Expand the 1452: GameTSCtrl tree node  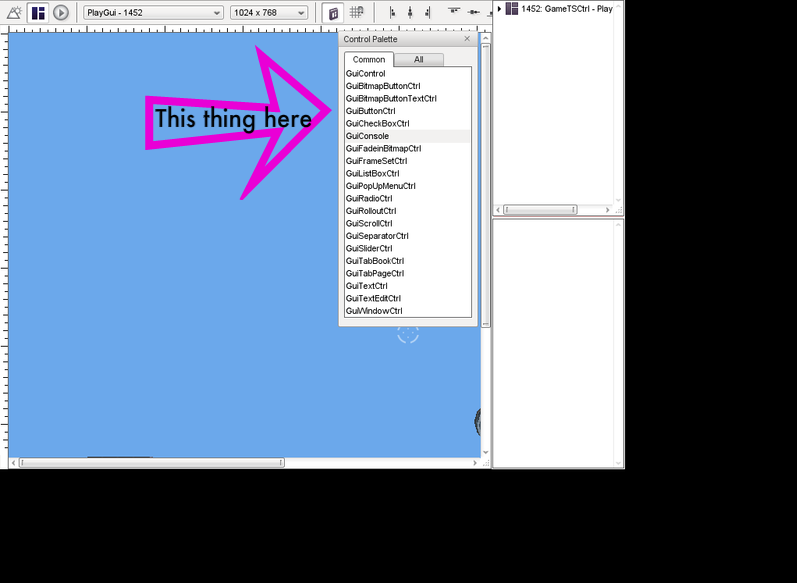(x=500, y=9)
